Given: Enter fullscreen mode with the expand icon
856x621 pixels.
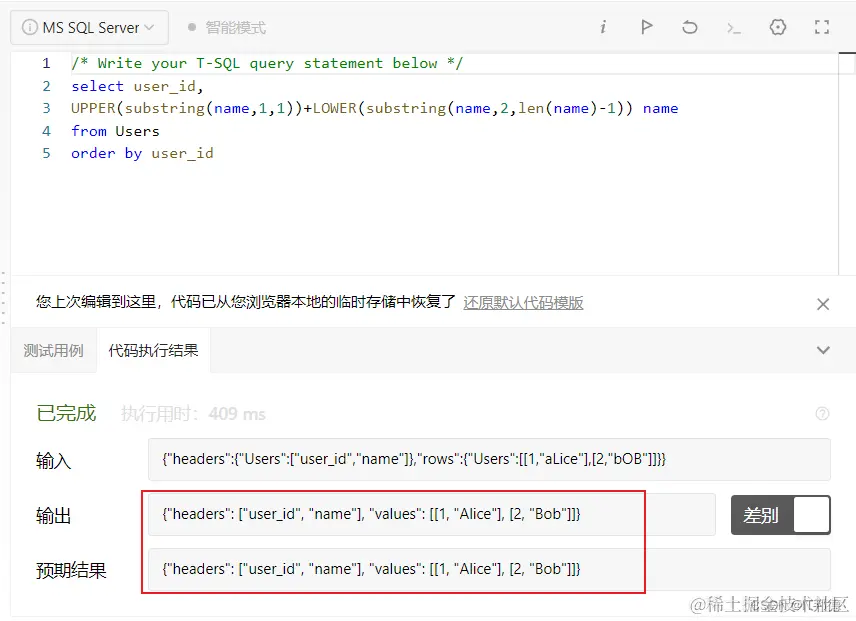Looking at the screenshot, I should coord(822,27).
